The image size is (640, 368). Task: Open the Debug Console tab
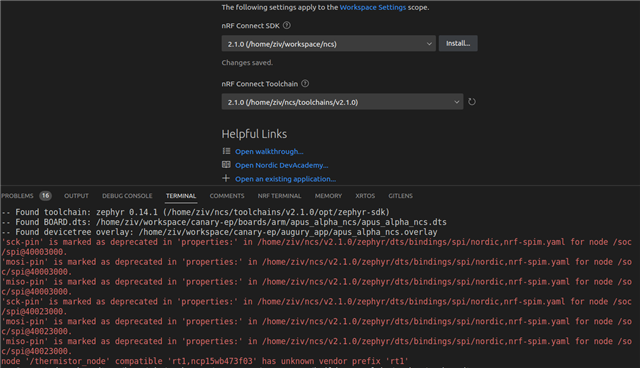(x=127, y=196)
